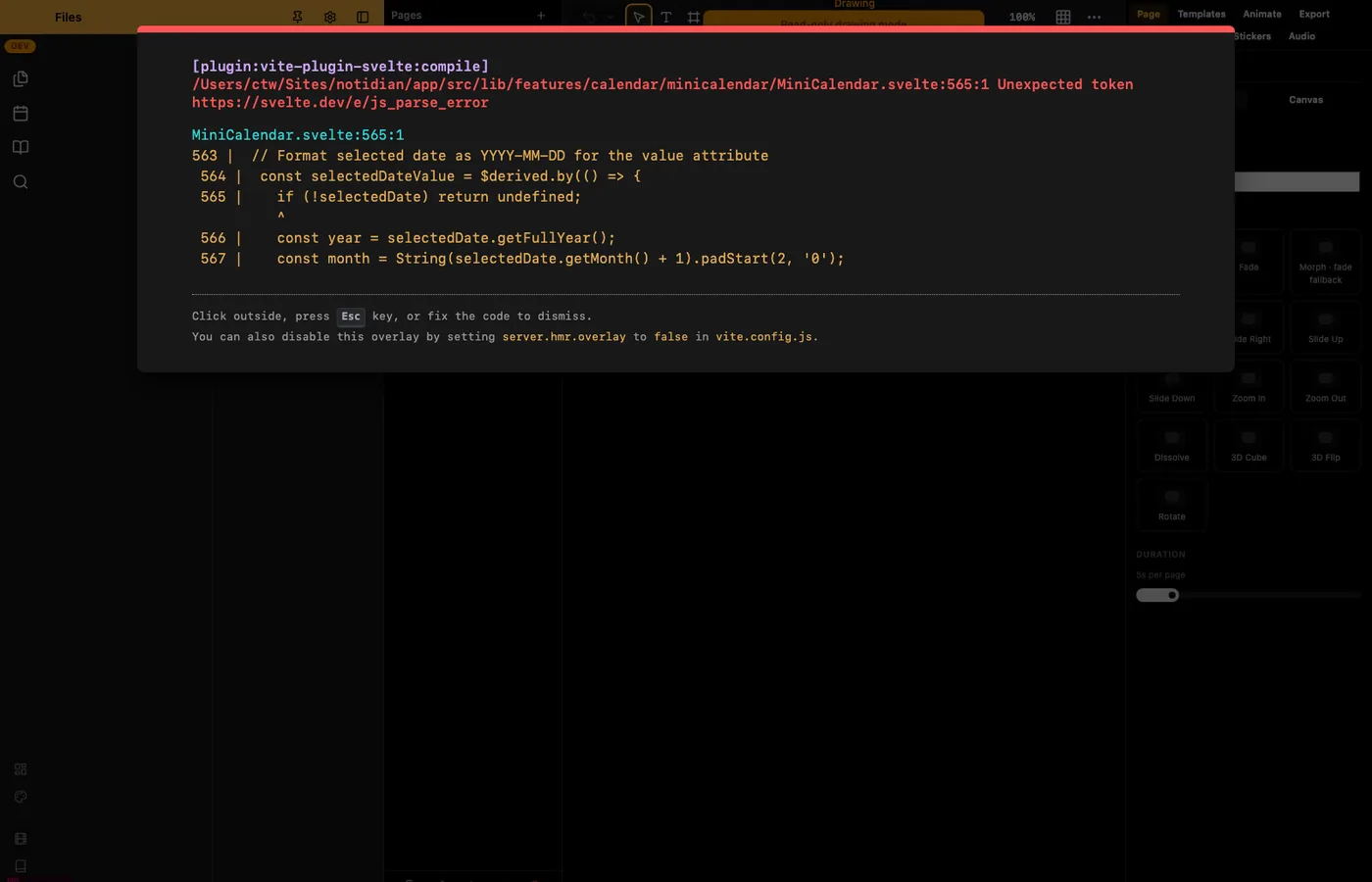Open the 100% zoom level control

click(1022, 18)
